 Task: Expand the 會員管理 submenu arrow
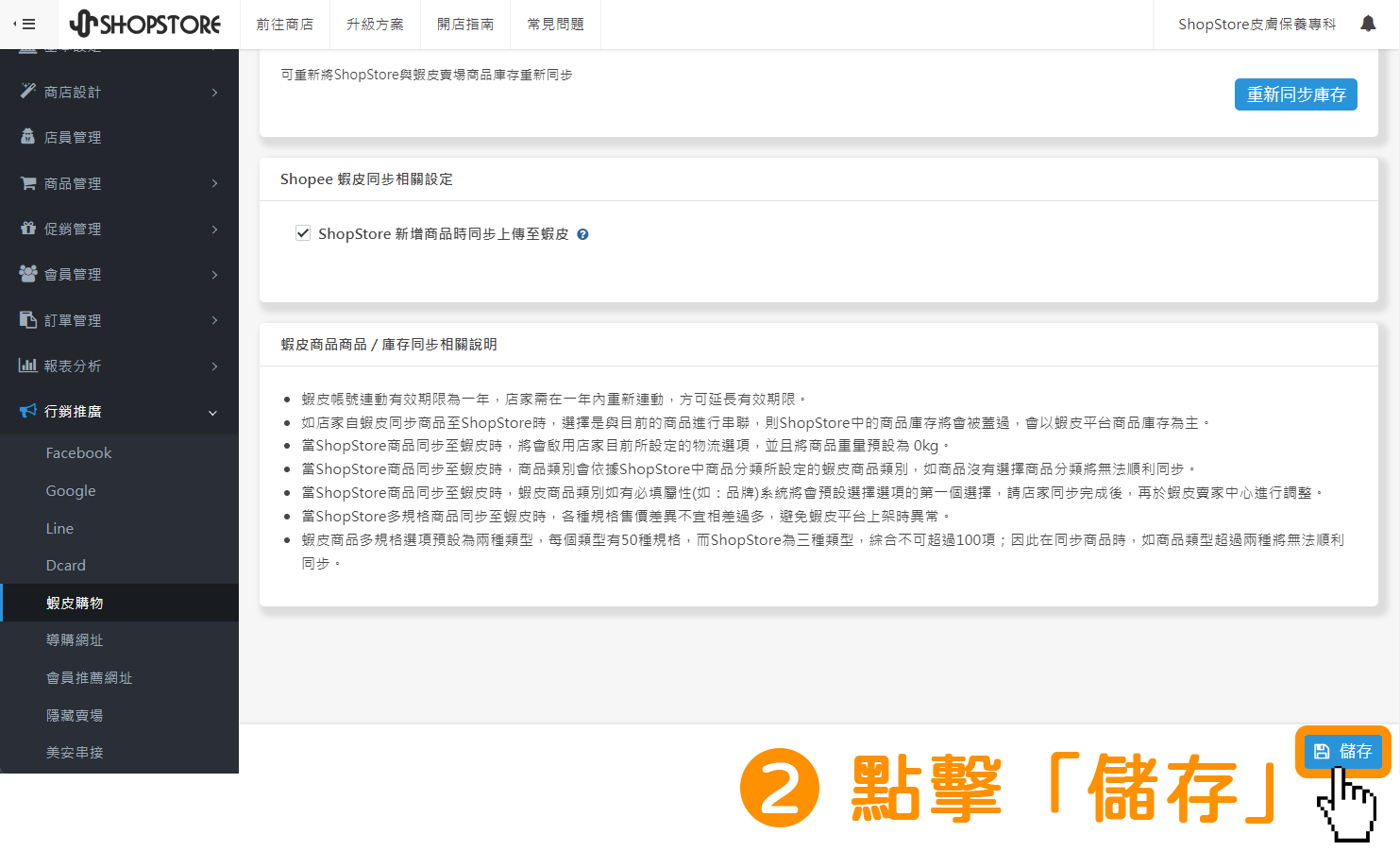point(214,275)
